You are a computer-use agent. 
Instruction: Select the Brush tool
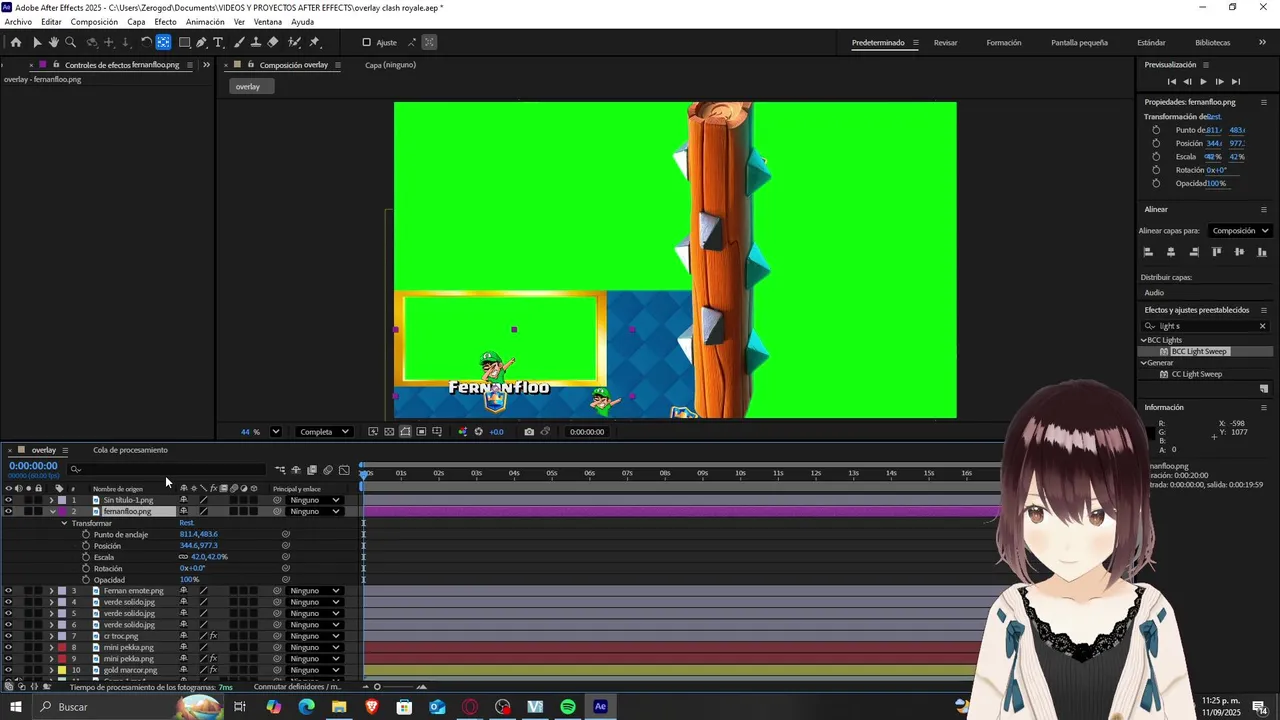pos(240,42)
